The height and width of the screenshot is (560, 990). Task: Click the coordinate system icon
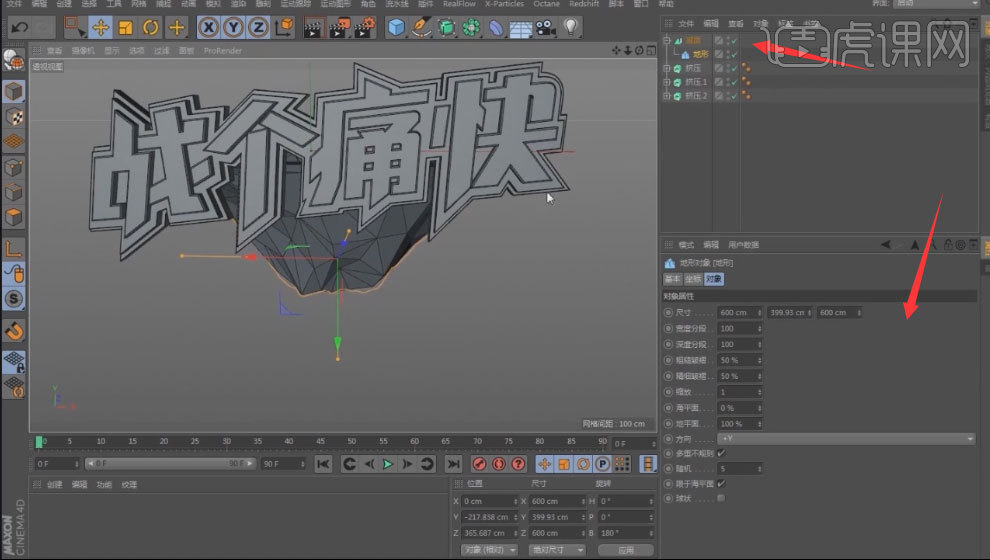click(x=284, y=27)
